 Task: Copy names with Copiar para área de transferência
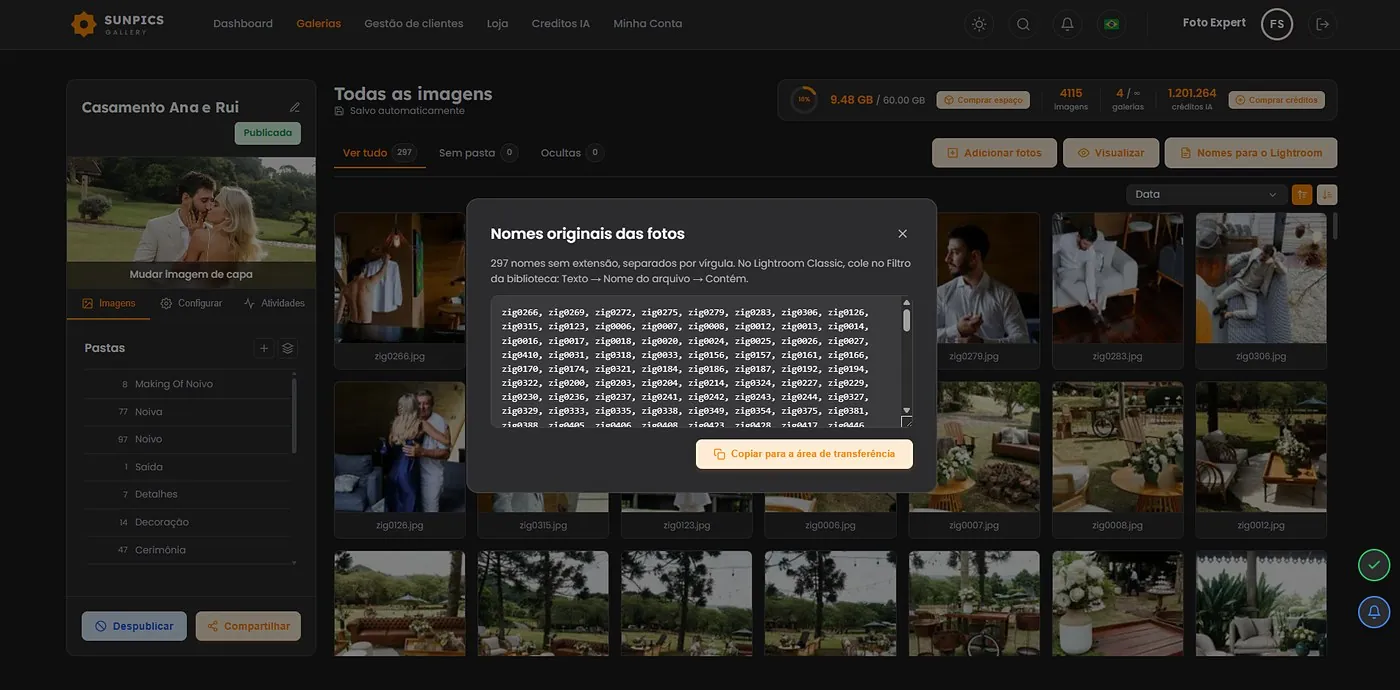tap(804, 454)
